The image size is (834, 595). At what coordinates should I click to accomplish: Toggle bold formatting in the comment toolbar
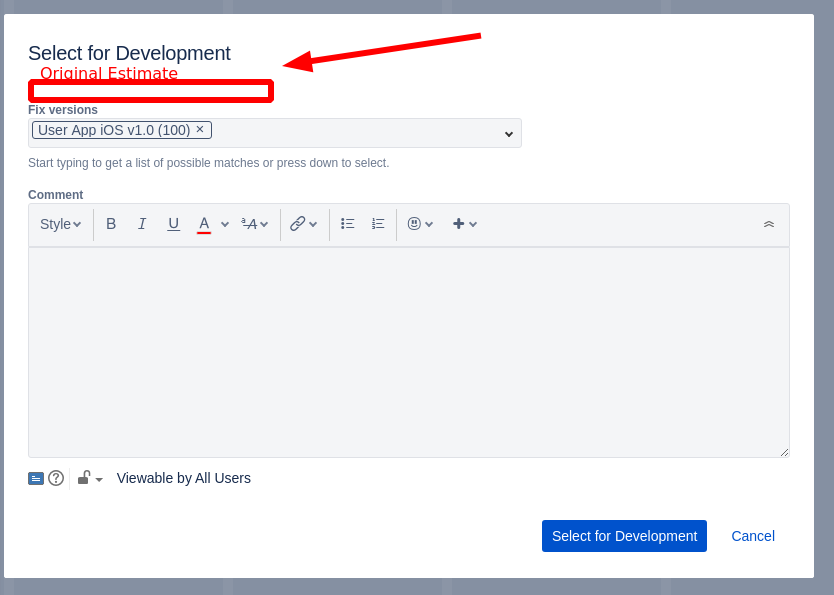click(111, 223)
